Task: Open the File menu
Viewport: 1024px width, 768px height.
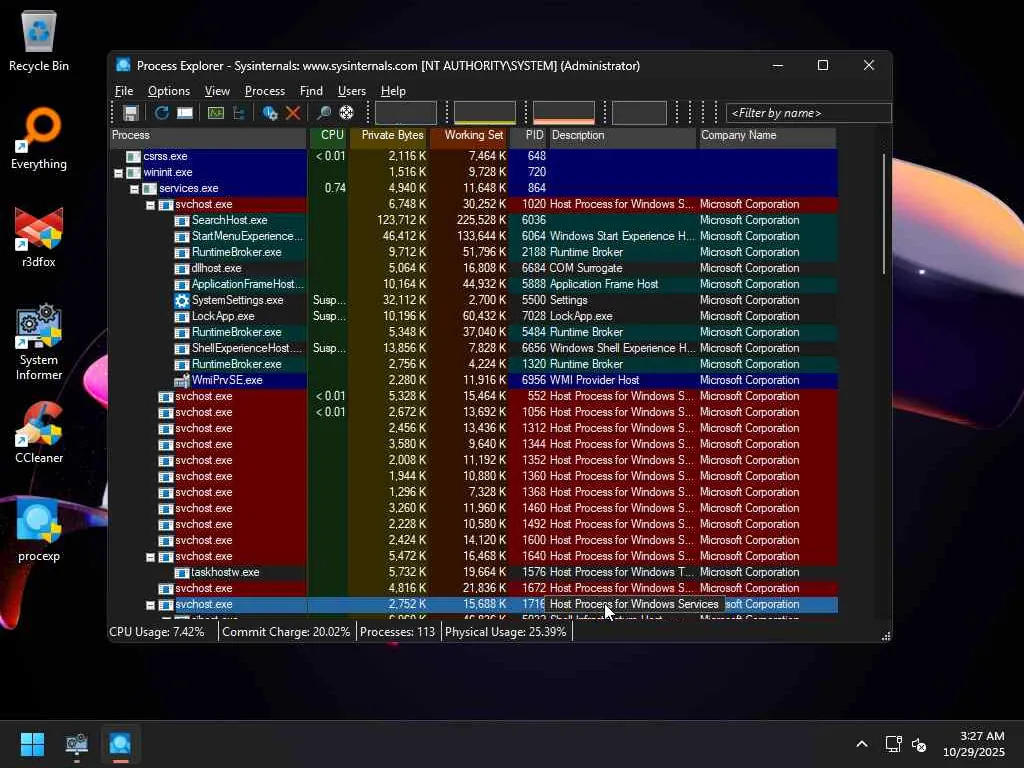Action: pos(124,91)
